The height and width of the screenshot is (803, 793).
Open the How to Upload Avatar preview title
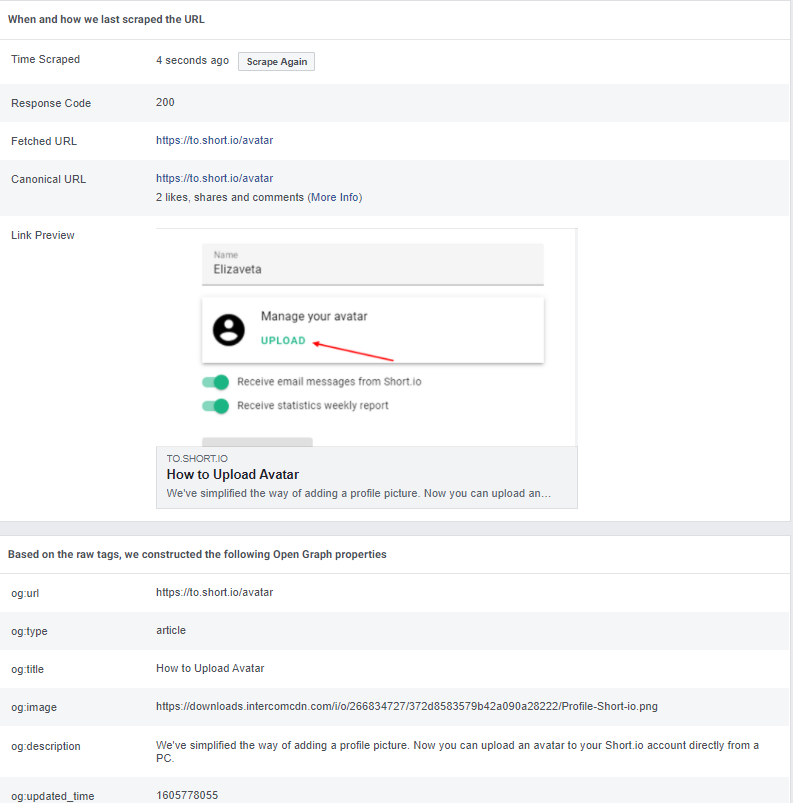(x=233, y=475)
